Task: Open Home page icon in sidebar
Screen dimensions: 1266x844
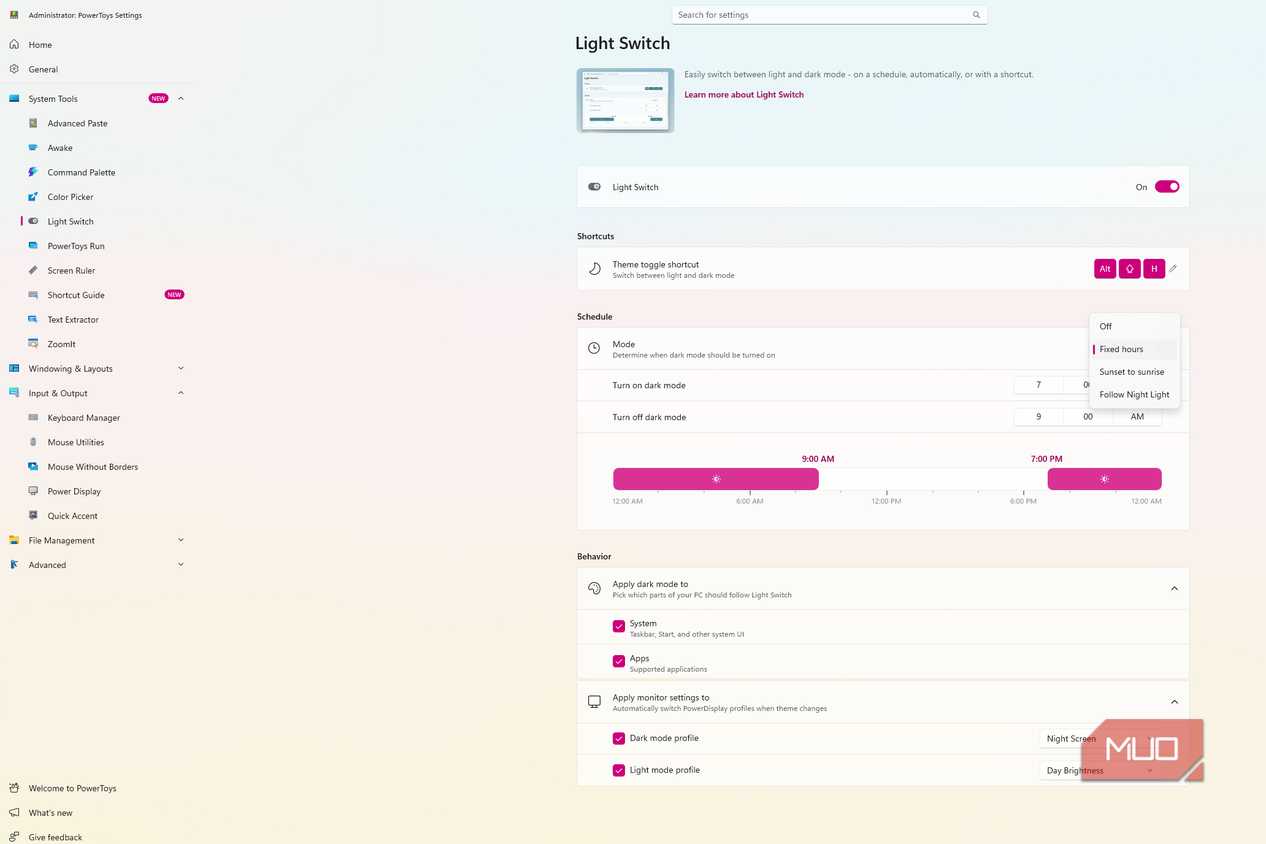Action: tap(14, 45)
